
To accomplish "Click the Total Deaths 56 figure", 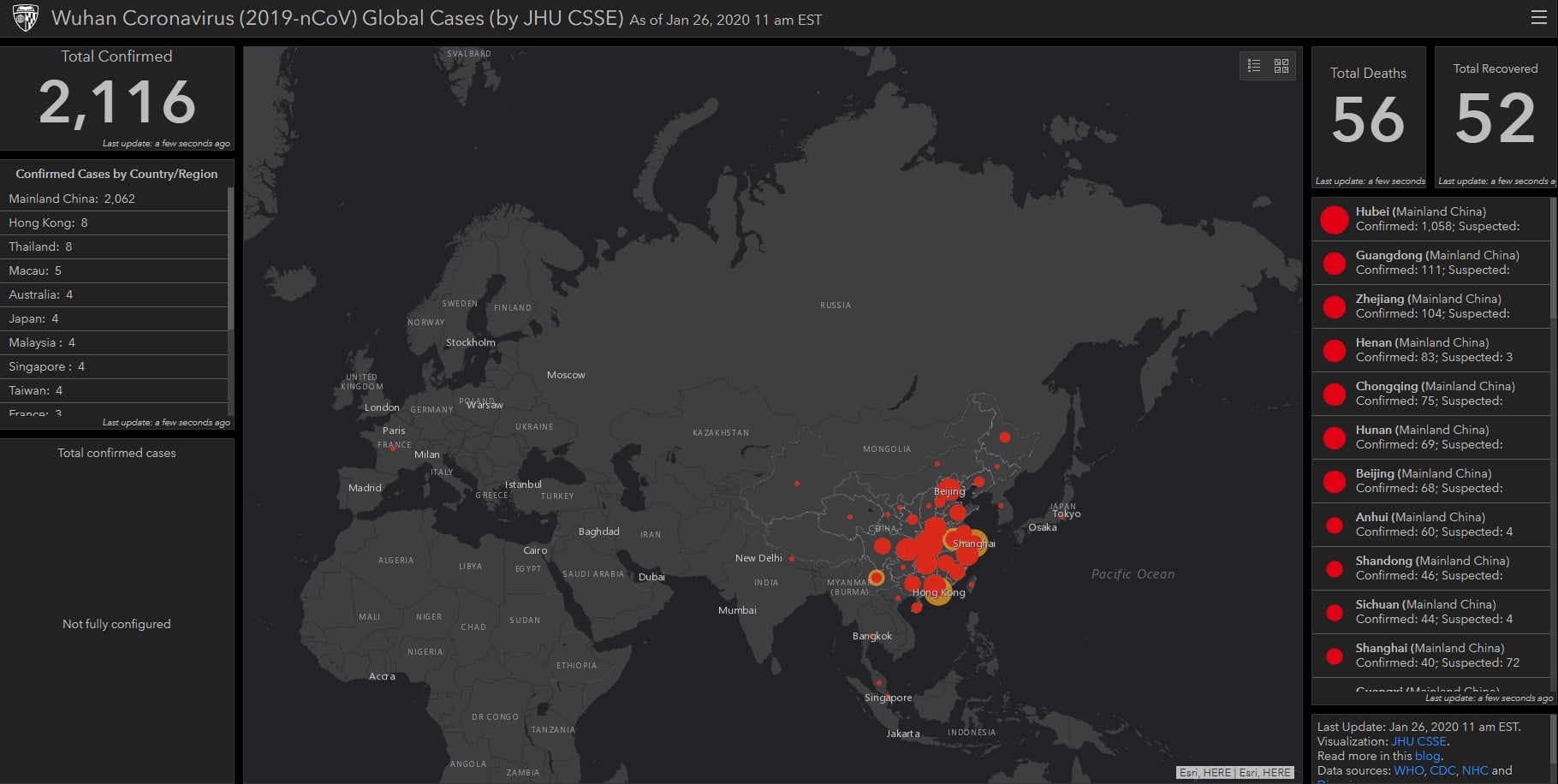I will 1368,119.
